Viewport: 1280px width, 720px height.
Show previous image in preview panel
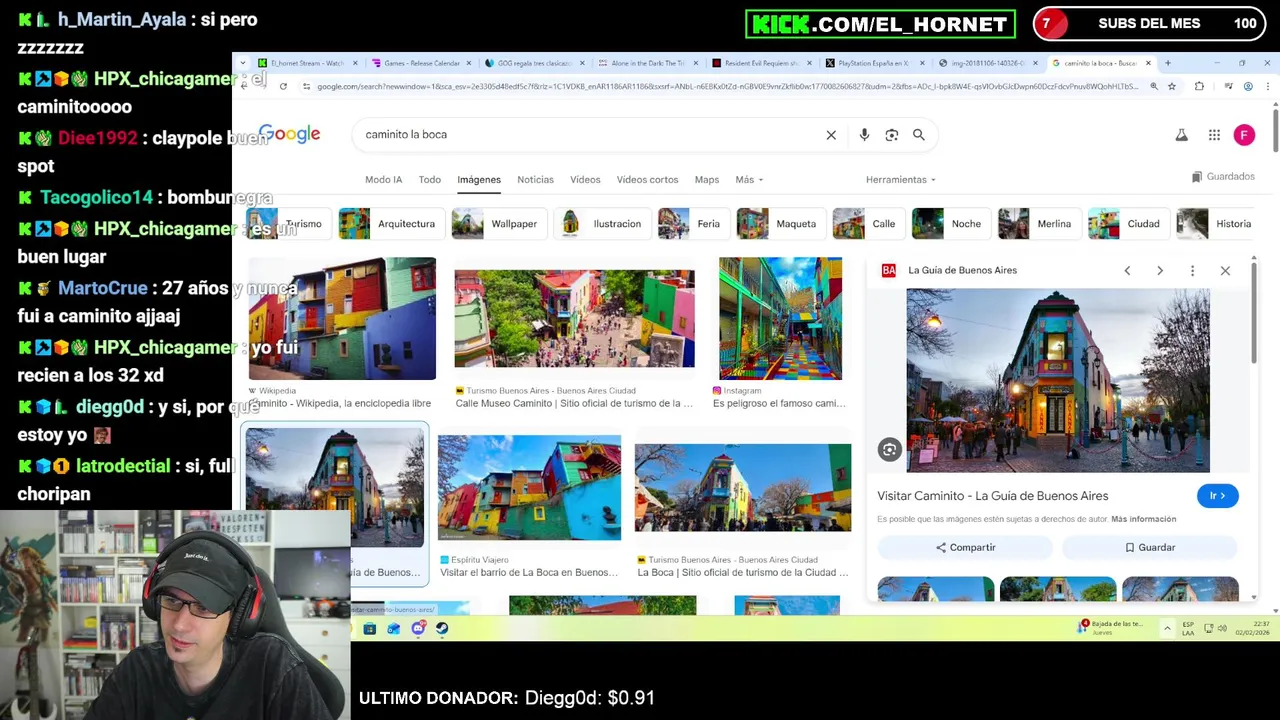pyautogui.click(x=1127, y=271)
